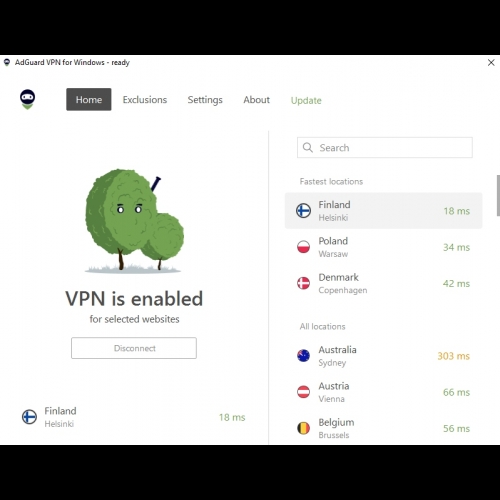Image resolution: width=500 pixels, height=500 pixels.
Task: Click the title bar AdGuard app icon
Action: (x=7, y=62)
